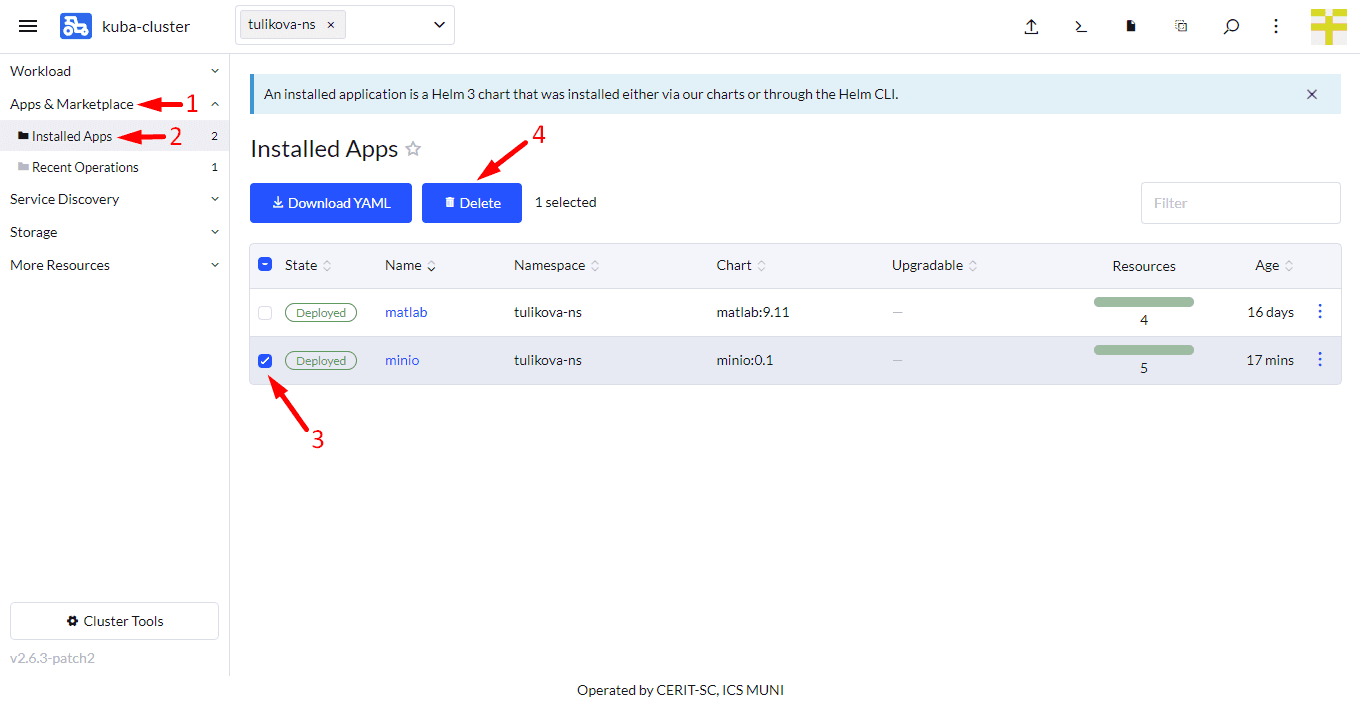This screenshot has width=1360, height=704.
Task: Click the copy kubeconfig icon
Action: tap(1181, 27)
